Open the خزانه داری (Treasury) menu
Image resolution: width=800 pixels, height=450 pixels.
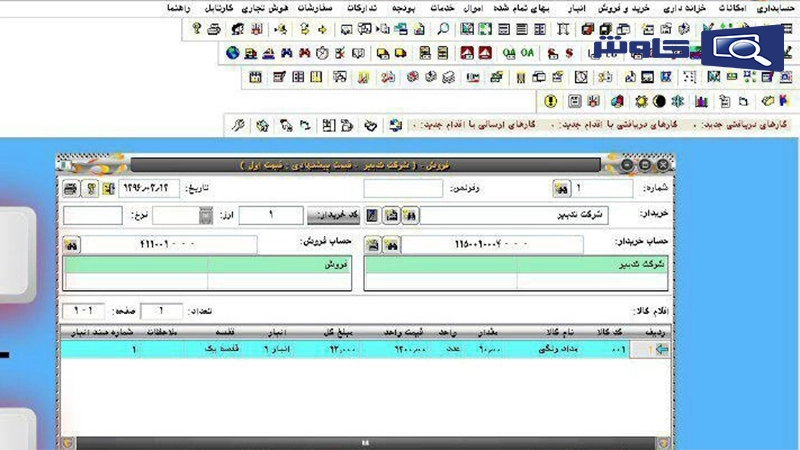coord(684,9)
